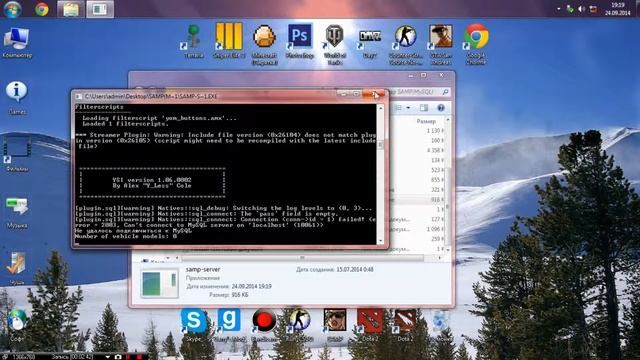Launch Bandicam red record icon
This screenshot has width=640, height=360.
(x=264, y=324)
